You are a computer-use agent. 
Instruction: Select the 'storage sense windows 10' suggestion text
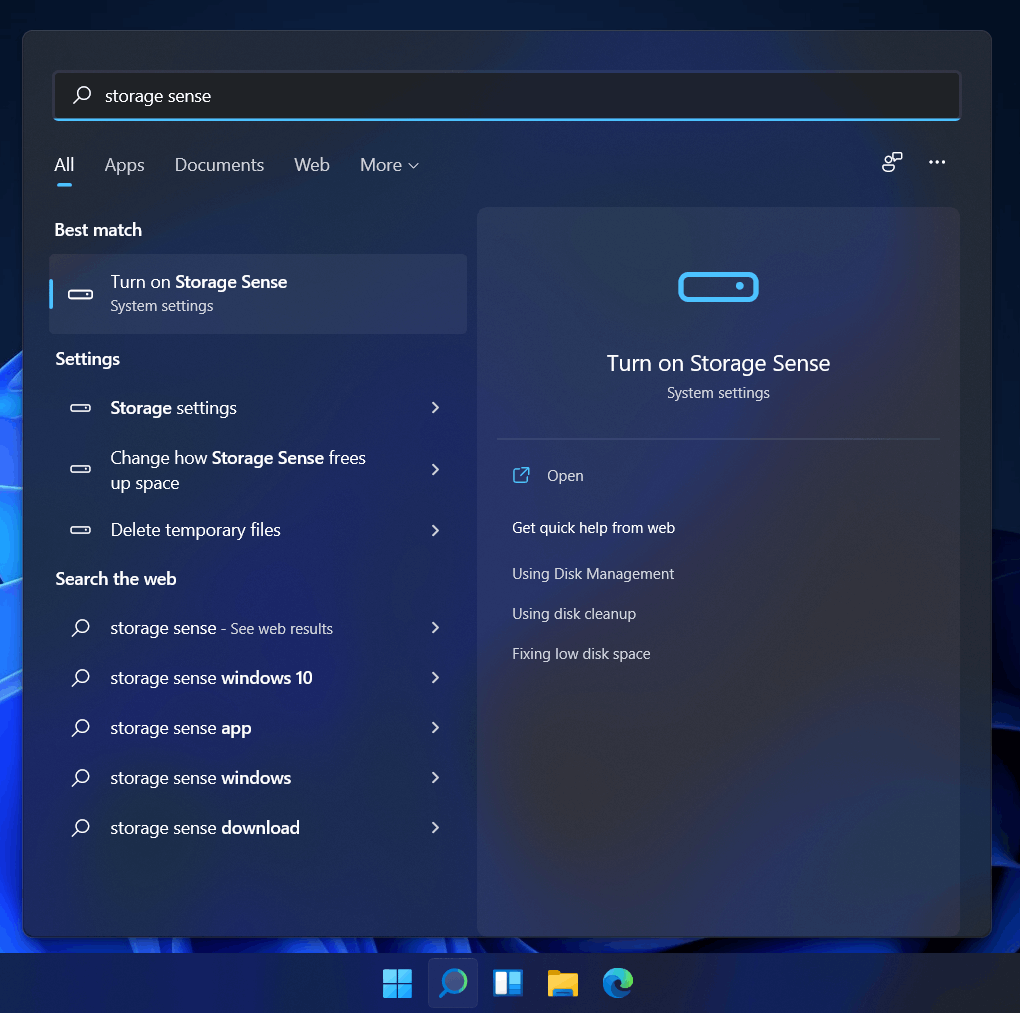(x=211, y=678)
